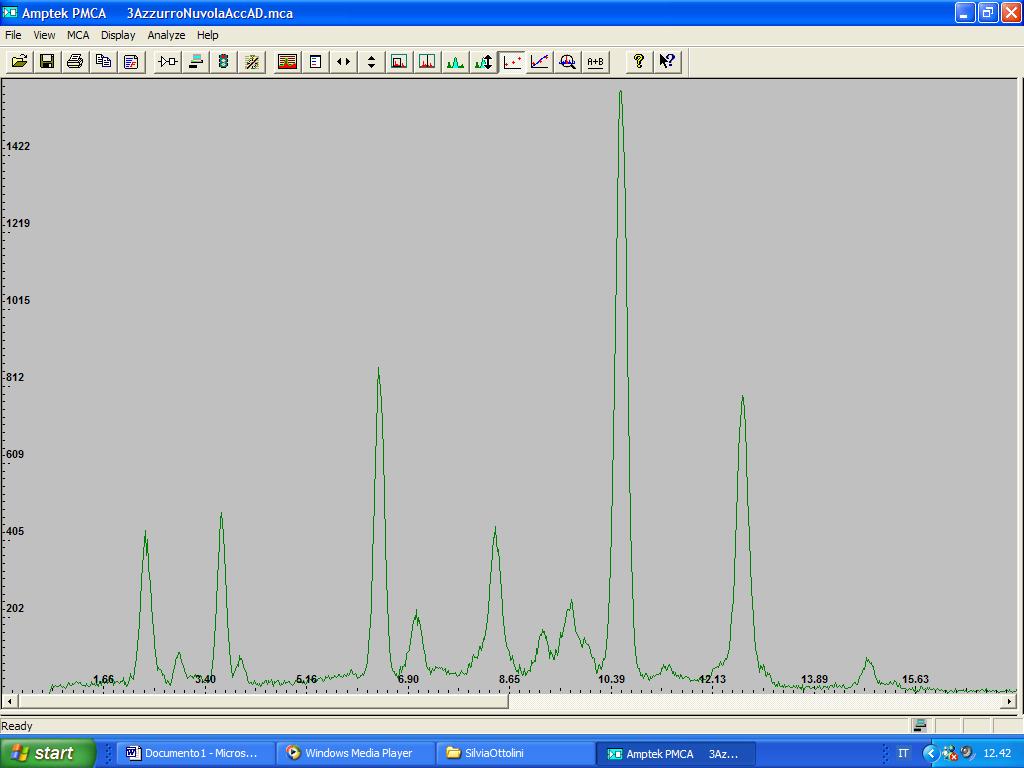Screen dimensions: 1024x768
Task: Click the 202 y-axis label
Action: (x=15, y=609)
